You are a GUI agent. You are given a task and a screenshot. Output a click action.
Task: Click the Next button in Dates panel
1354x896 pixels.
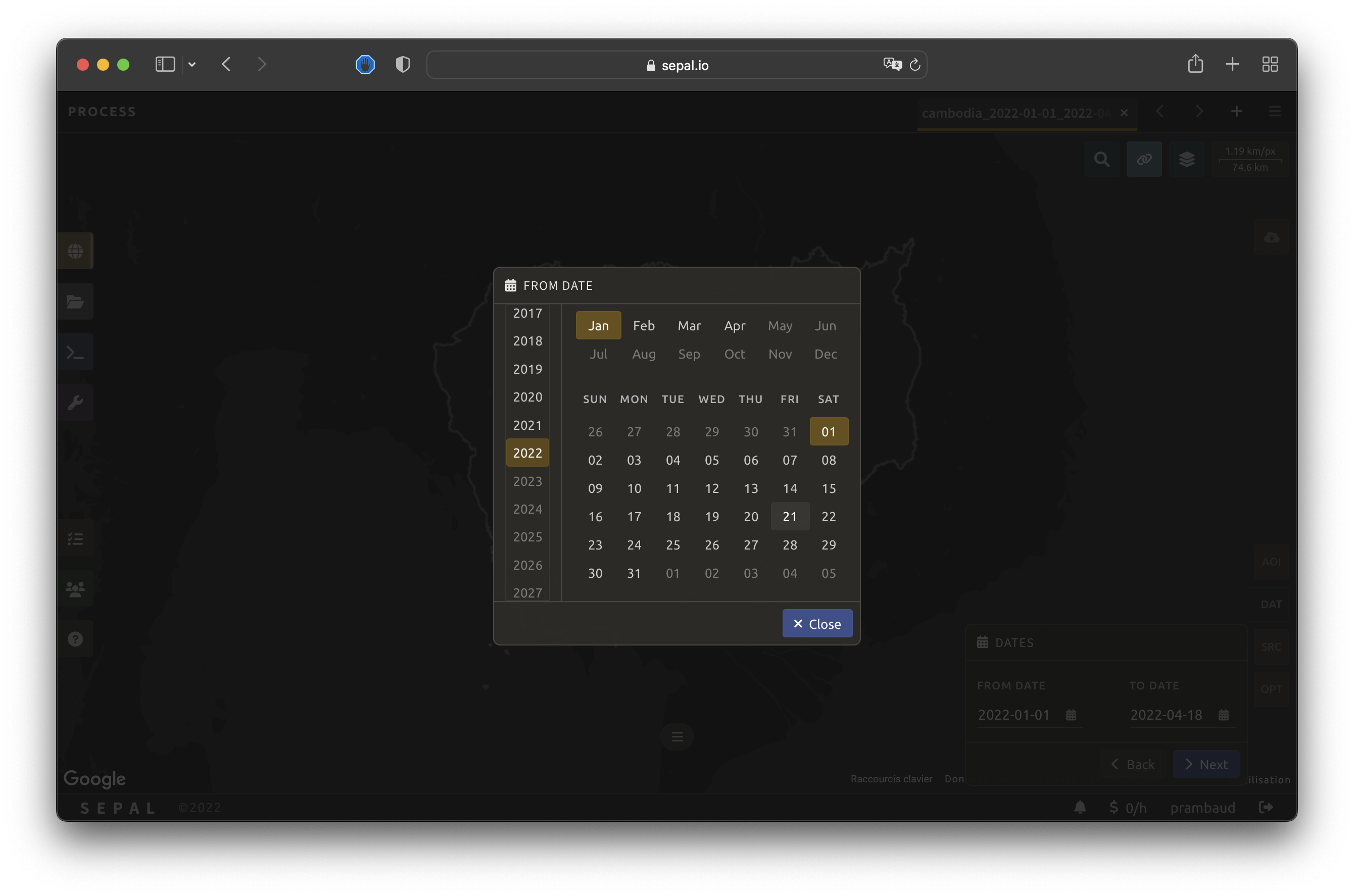(1206, 764)
